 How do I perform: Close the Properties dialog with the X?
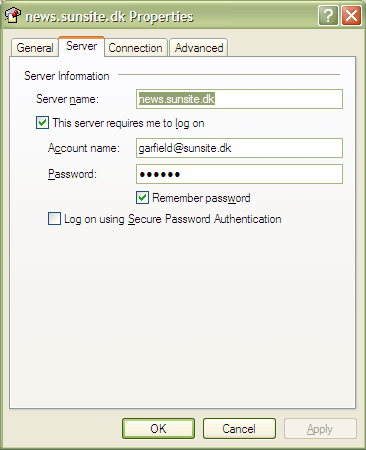(351, 15)
